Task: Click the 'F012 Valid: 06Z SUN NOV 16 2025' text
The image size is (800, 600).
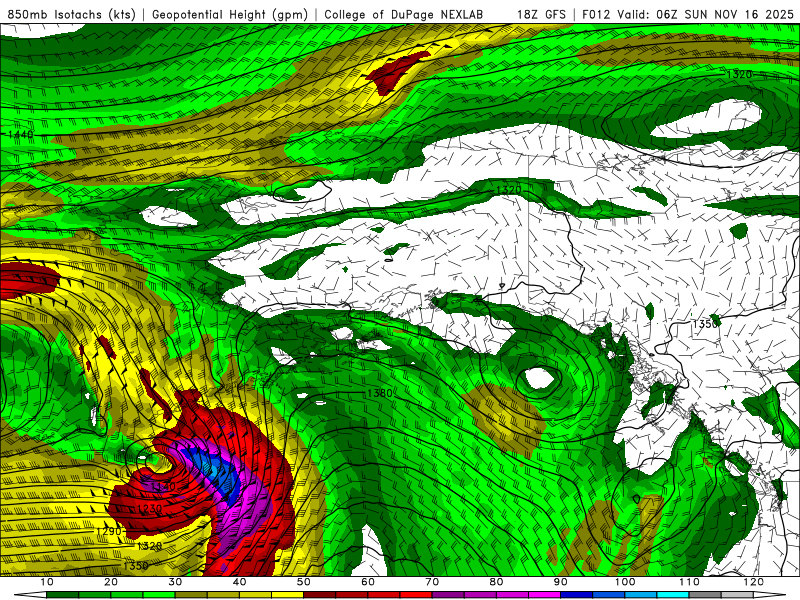Action: point(688,14)
